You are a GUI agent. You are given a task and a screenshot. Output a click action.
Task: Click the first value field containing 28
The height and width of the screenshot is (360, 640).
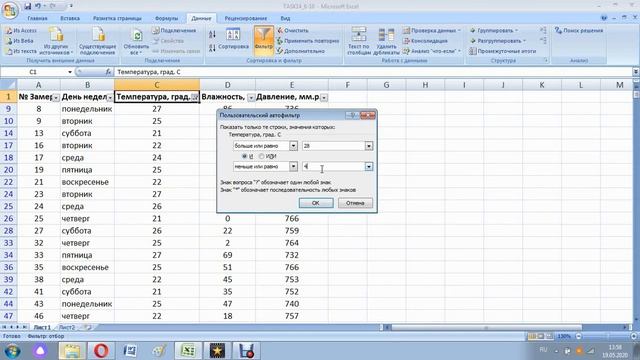[x=333, y=146]
